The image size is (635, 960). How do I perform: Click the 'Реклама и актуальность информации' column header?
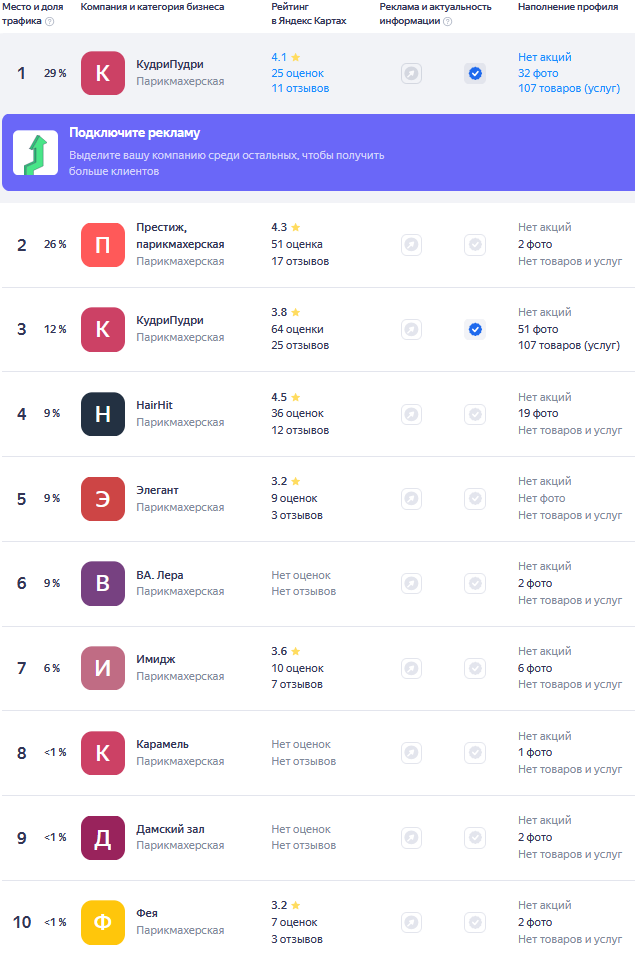click(x=435, y=13)
